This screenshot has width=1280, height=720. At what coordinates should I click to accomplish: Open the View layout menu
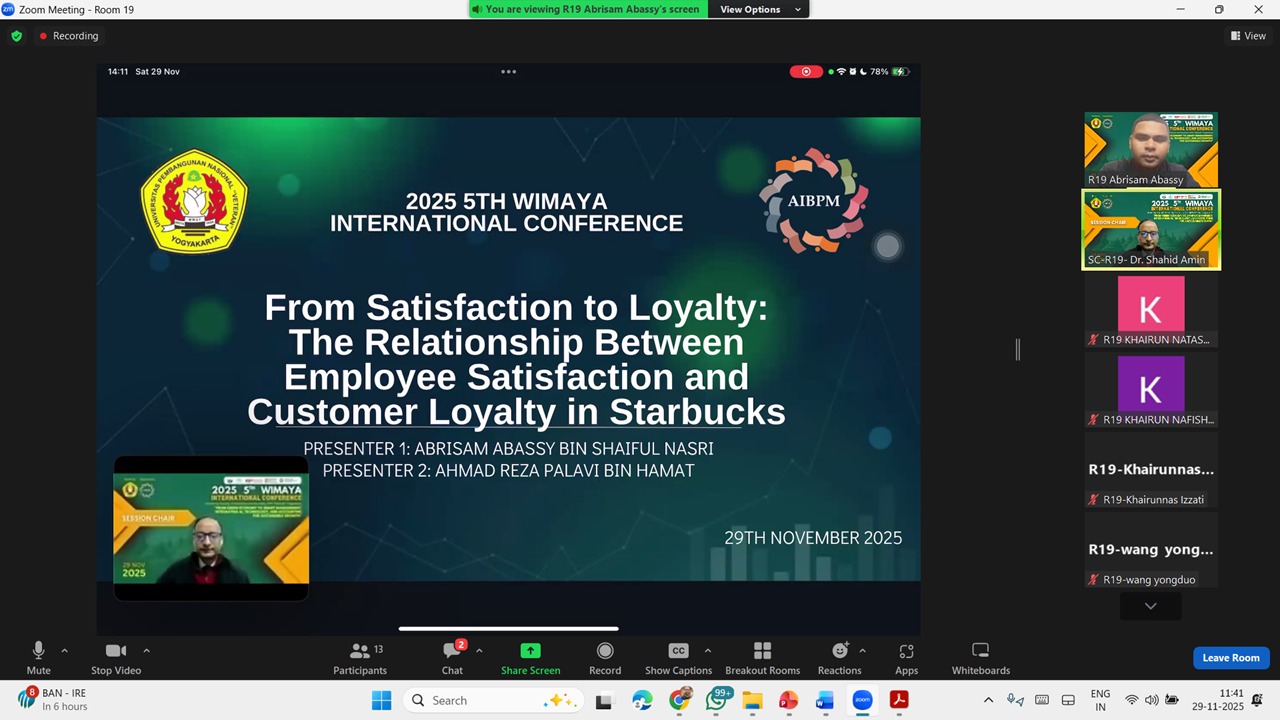click(x=1248, y=36)
